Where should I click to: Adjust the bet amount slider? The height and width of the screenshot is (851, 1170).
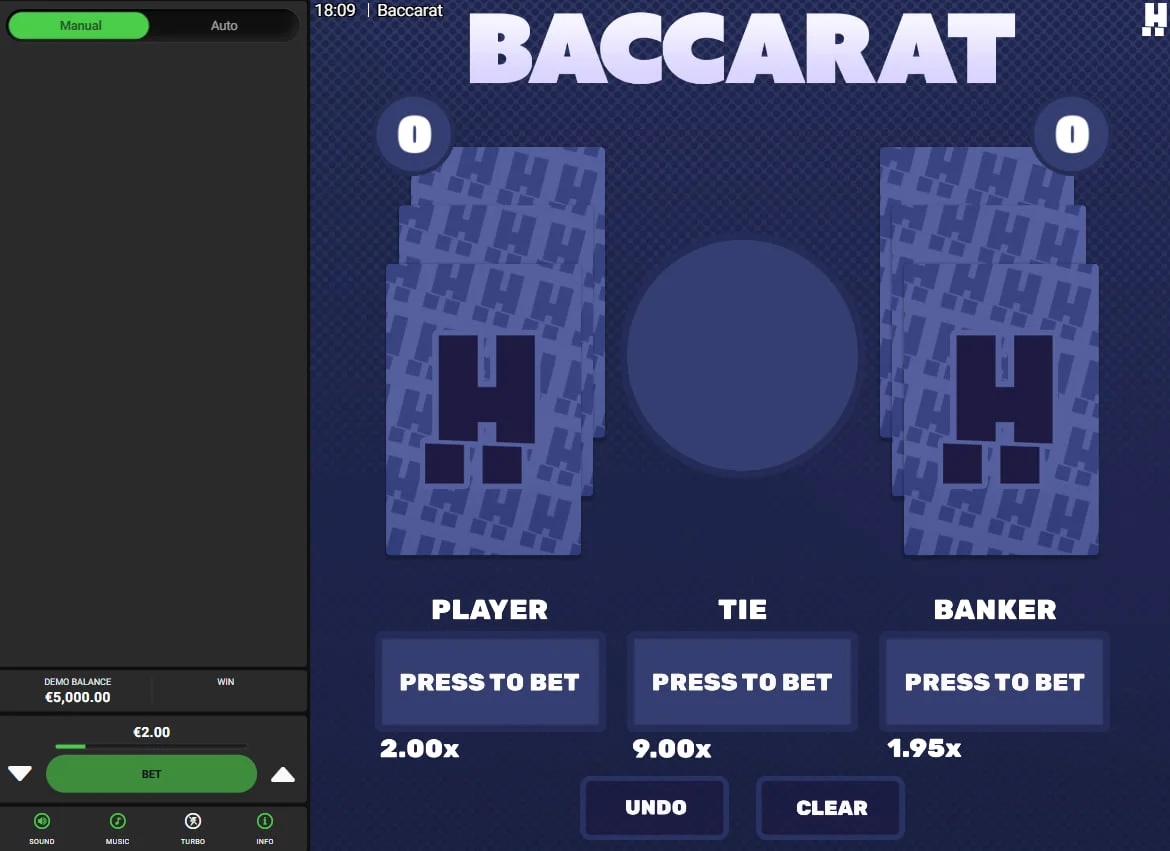[151, 746]
